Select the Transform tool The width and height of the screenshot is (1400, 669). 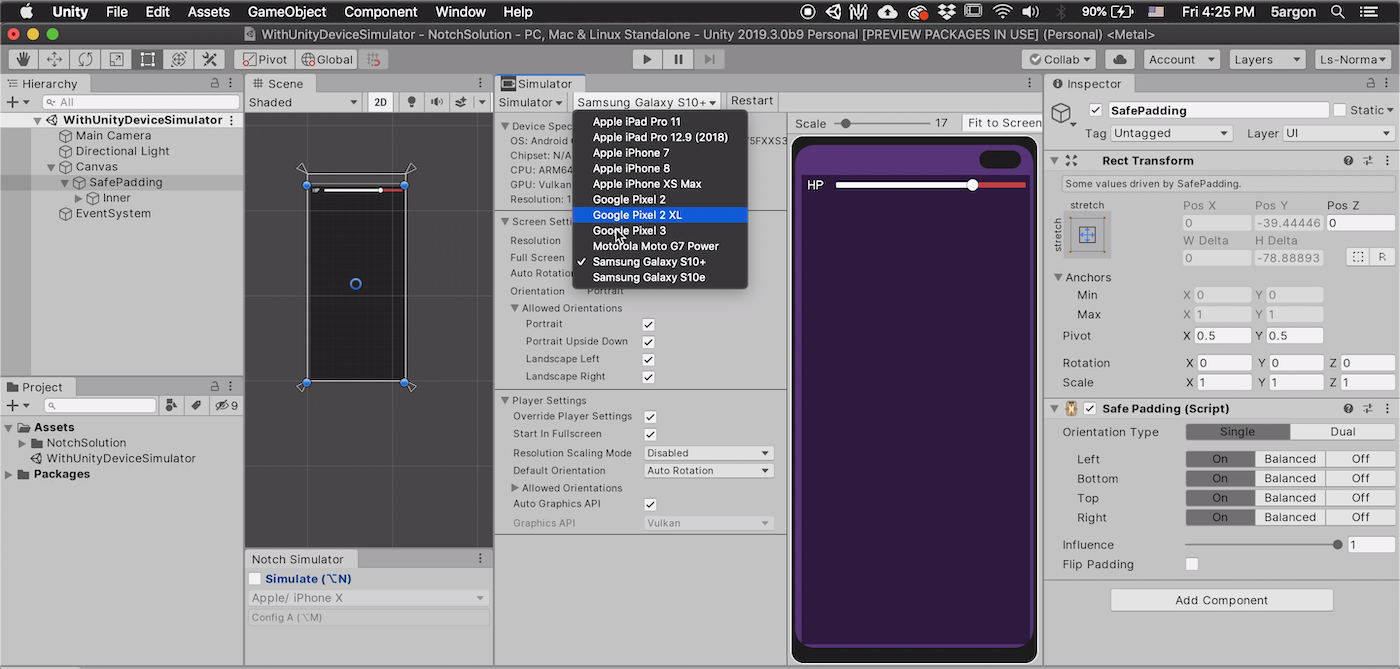[178, 59]
